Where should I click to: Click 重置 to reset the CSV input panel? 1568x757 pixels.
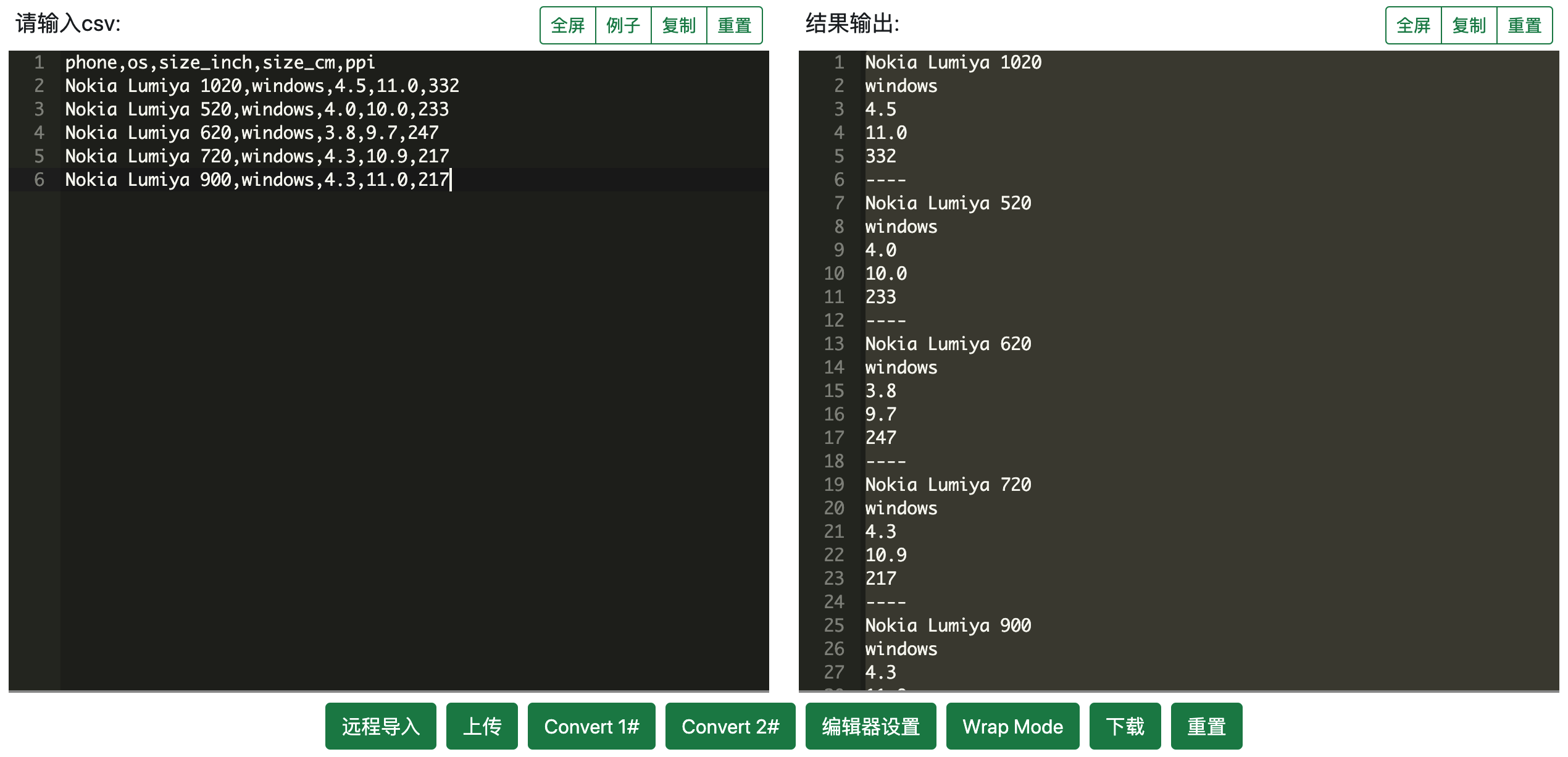735,25
